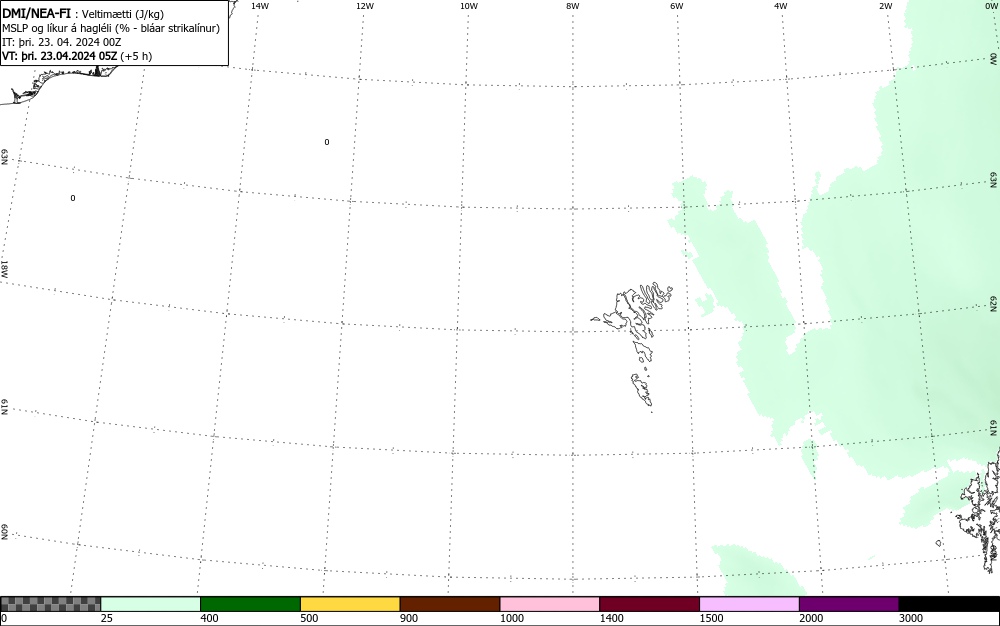Screen dimensions: 1000x626
Task: Click the legend value '900'
Action: pos(409,618)
